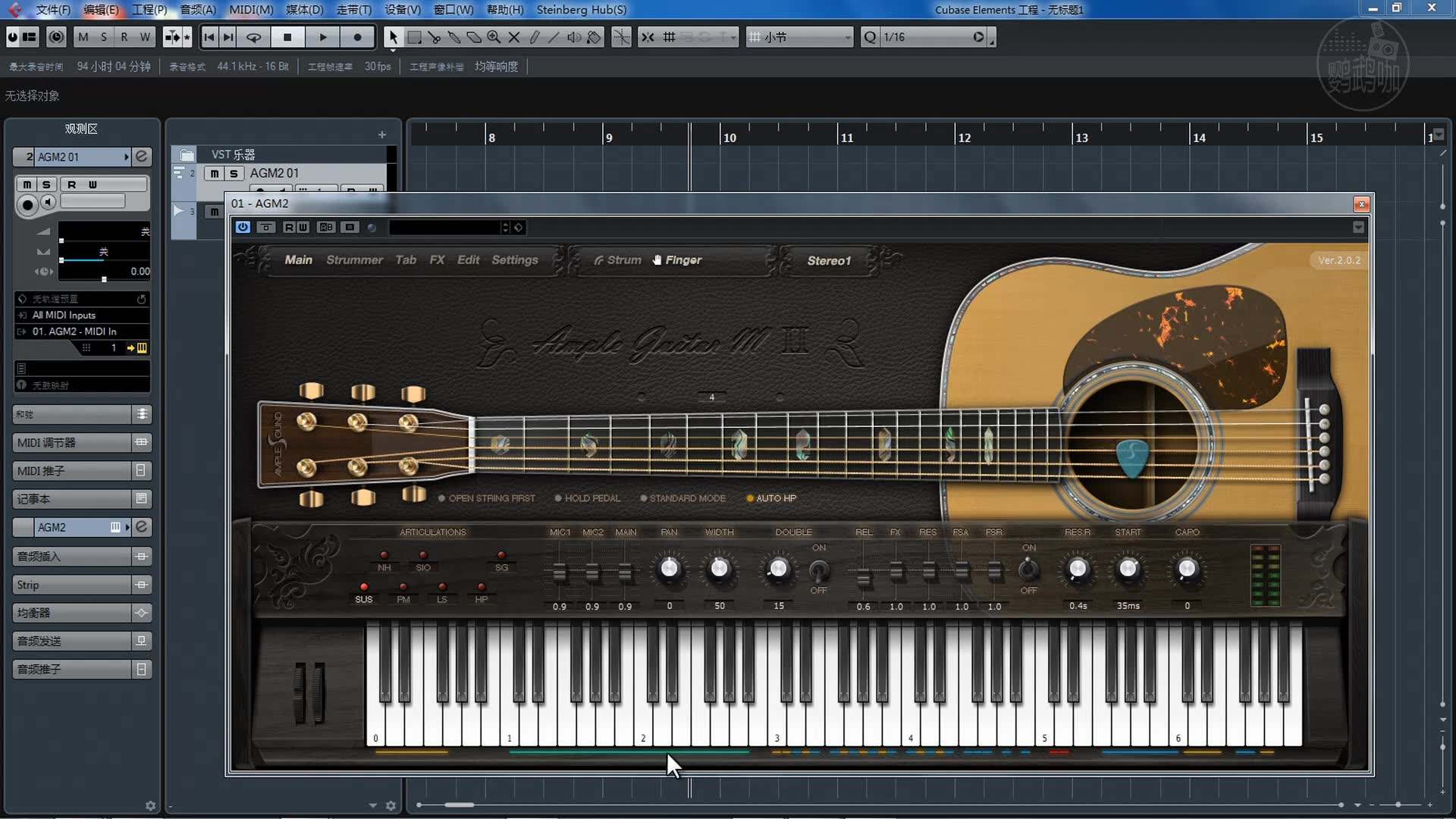
Task: Go to previous marker
Action: pyautogui.click(x=209, y=37)
